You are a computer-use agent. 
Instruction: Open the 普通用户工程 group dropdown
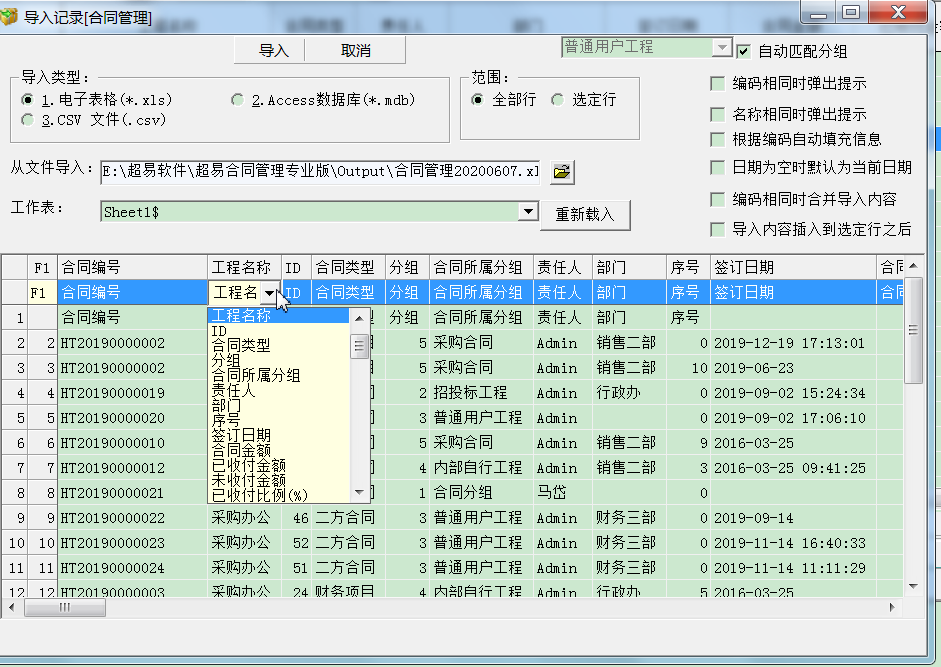coord(721,47)
